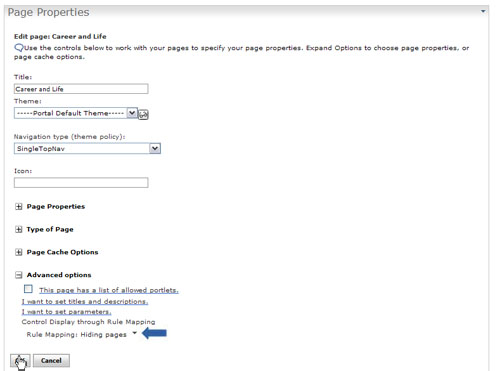Screen dimensions: 500x371
Task: Expand the Page Properties section plus icon
Action: (18, 207)
